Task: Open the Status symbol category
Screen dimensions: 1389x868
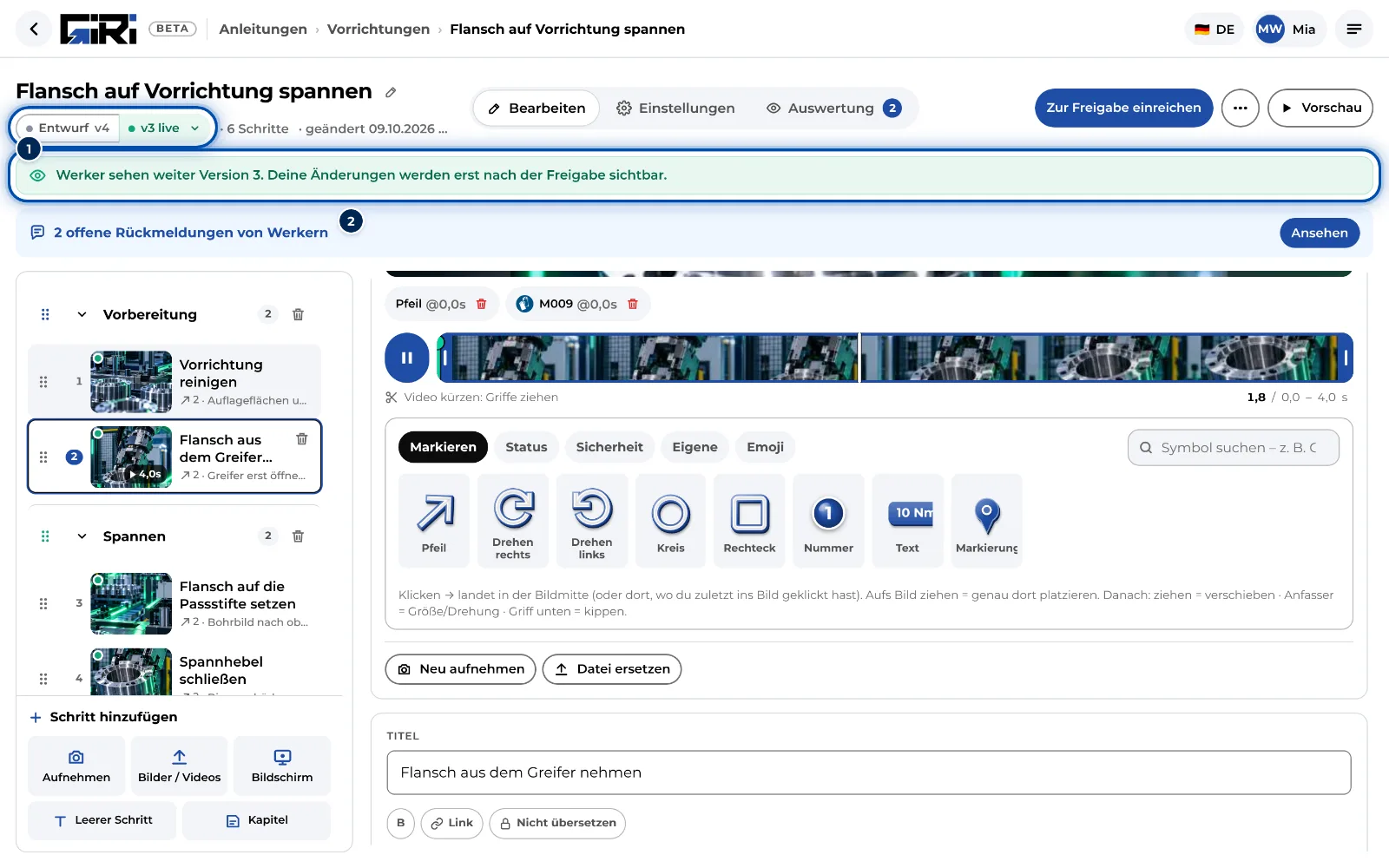Action: click(x=526, y=447)
